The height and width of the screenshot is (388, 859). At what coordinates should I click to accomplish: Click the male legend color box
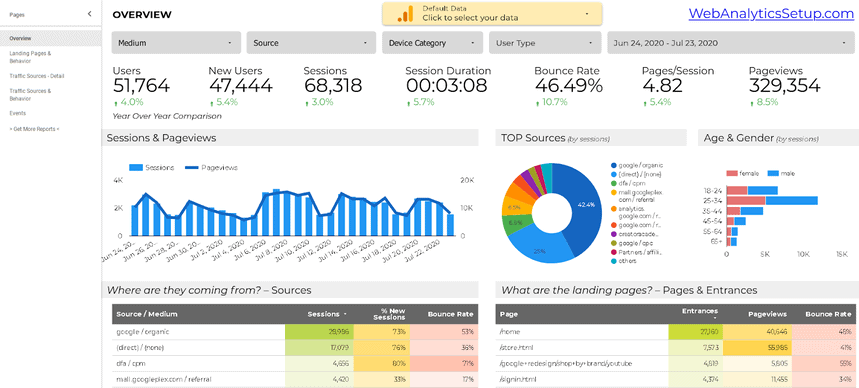click(x=773, y=173)
